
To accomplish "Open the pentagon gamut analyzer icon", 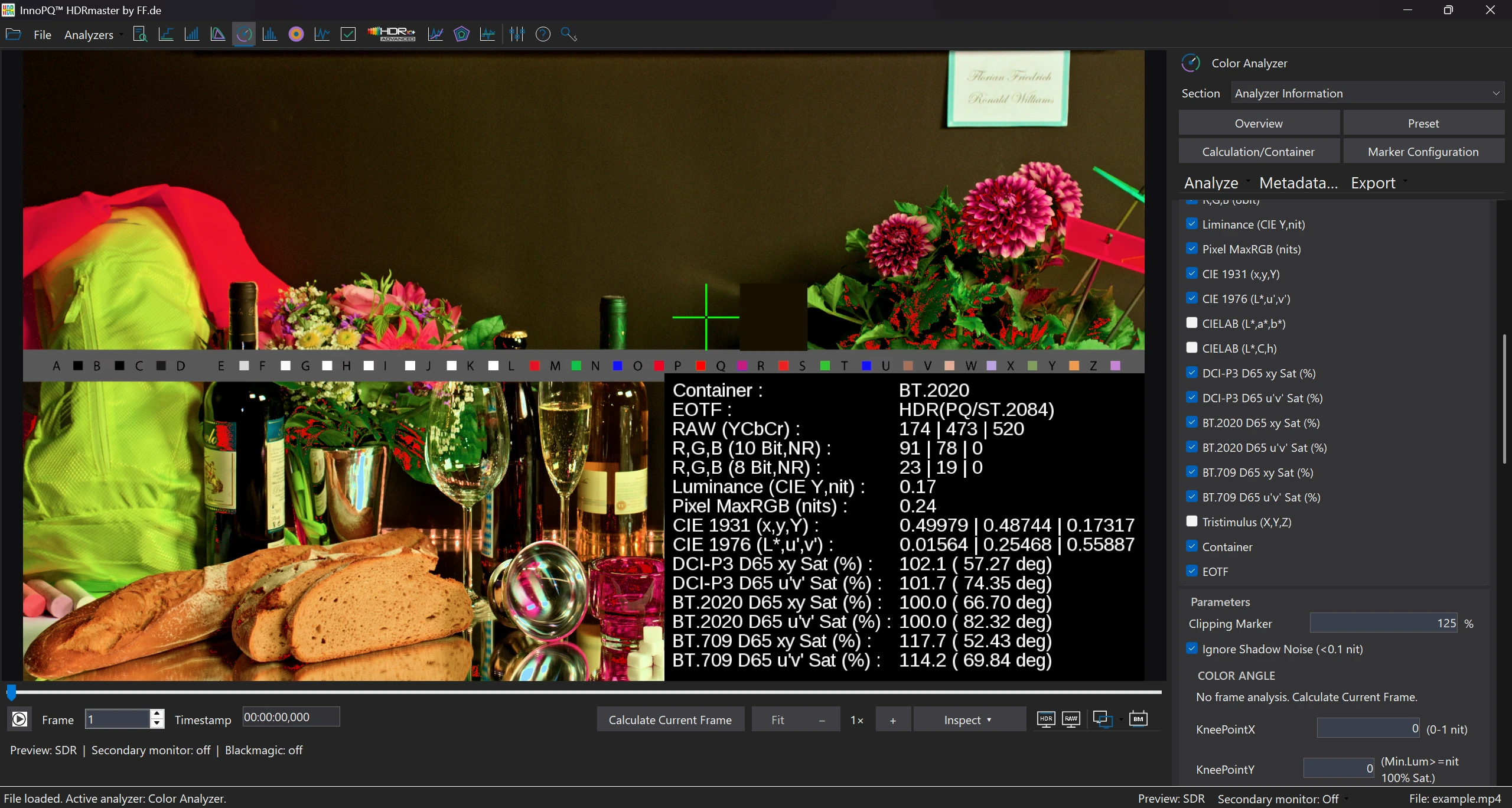I will pos(461,34).
